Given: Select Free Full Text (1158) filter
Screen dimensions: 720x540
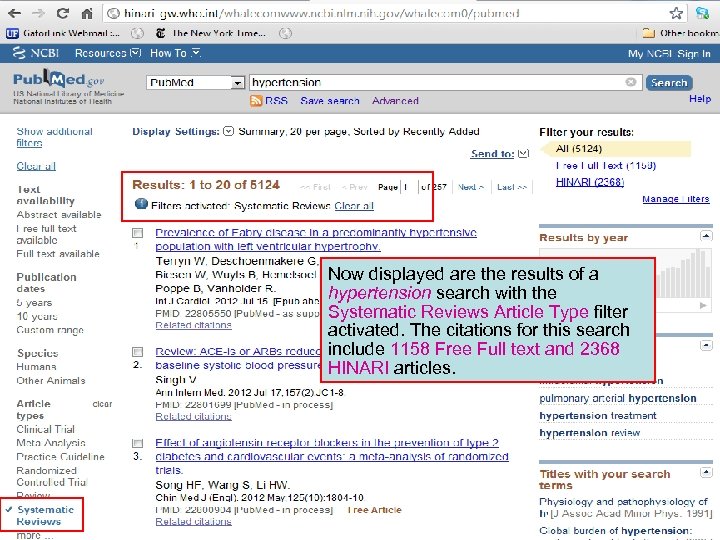Looking at the screenshot, I should click(x=606, y=165).
